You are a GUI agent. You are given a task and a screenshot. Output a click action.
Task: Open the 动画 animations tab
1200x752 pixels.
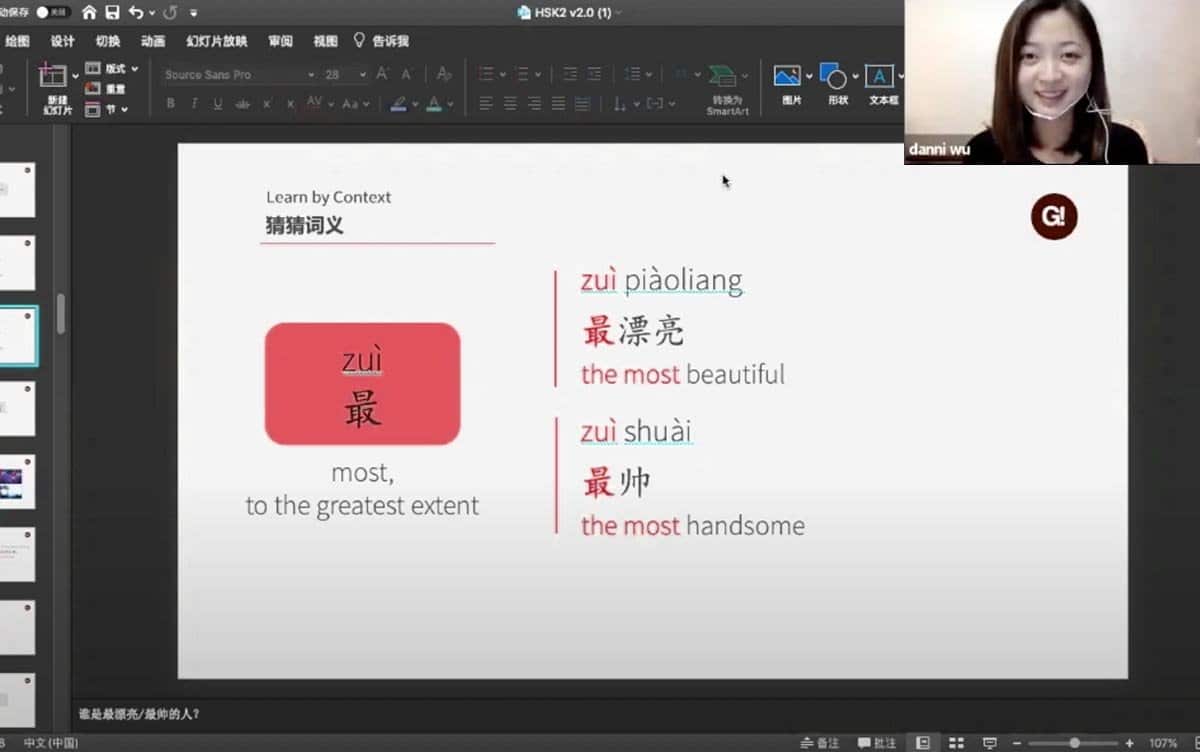153,41
